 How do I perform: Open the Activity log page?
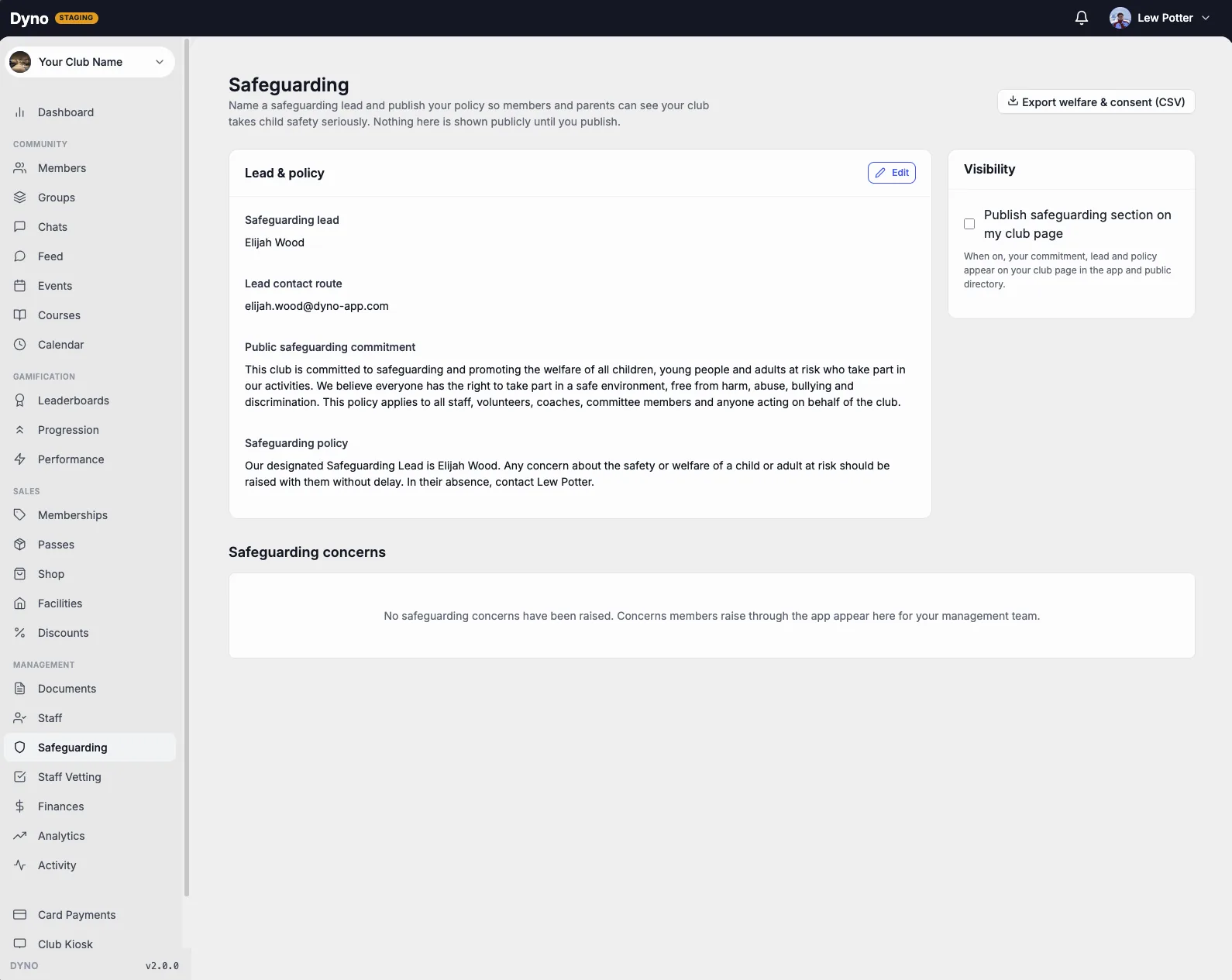(90, 865)
